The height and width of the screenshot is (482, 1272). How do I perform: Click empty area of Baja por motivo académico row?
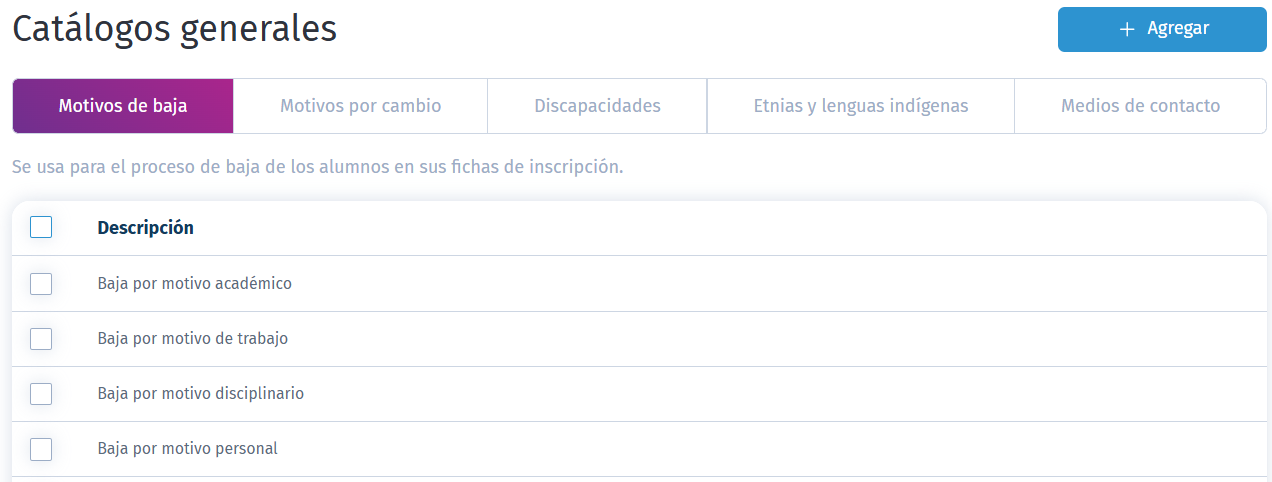pos(780,284)
